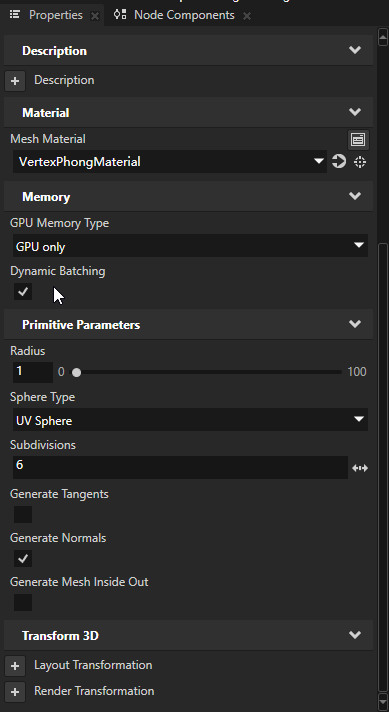Click the Generate Tangents label
The image size is (389, 712).
coord(59,494)
